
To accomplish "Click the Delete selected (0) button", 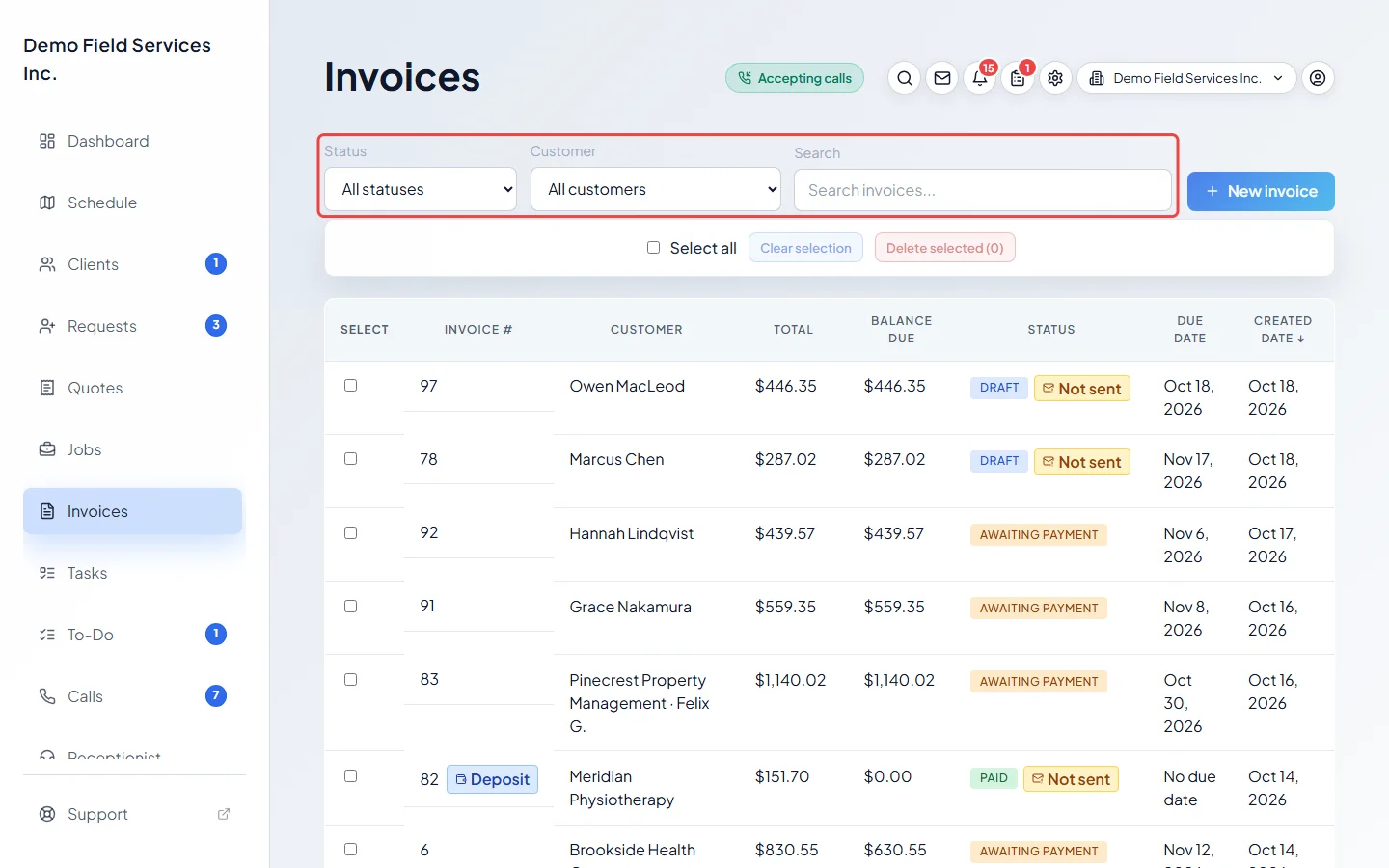I will tap(945, 248).
